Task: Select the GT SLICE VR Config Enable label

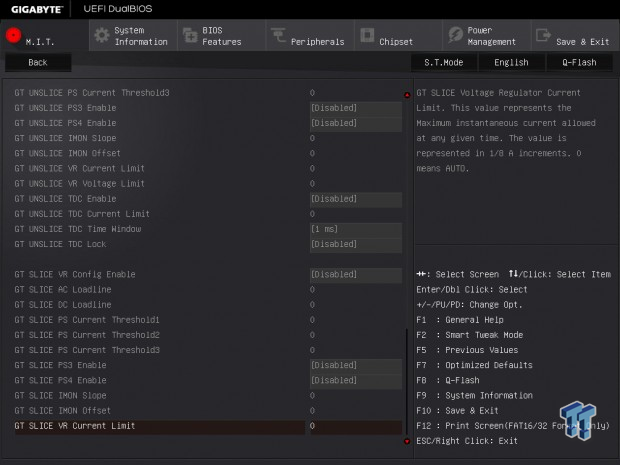Action: [75, 274]
